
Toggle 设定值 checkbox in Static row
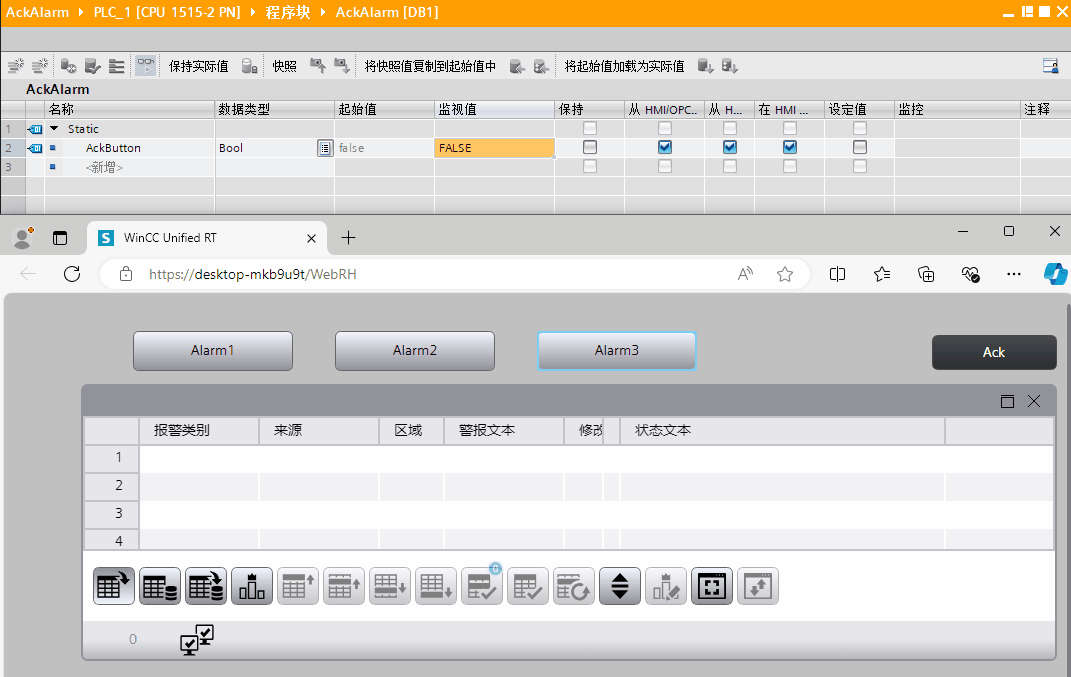(x=860, y=128)
